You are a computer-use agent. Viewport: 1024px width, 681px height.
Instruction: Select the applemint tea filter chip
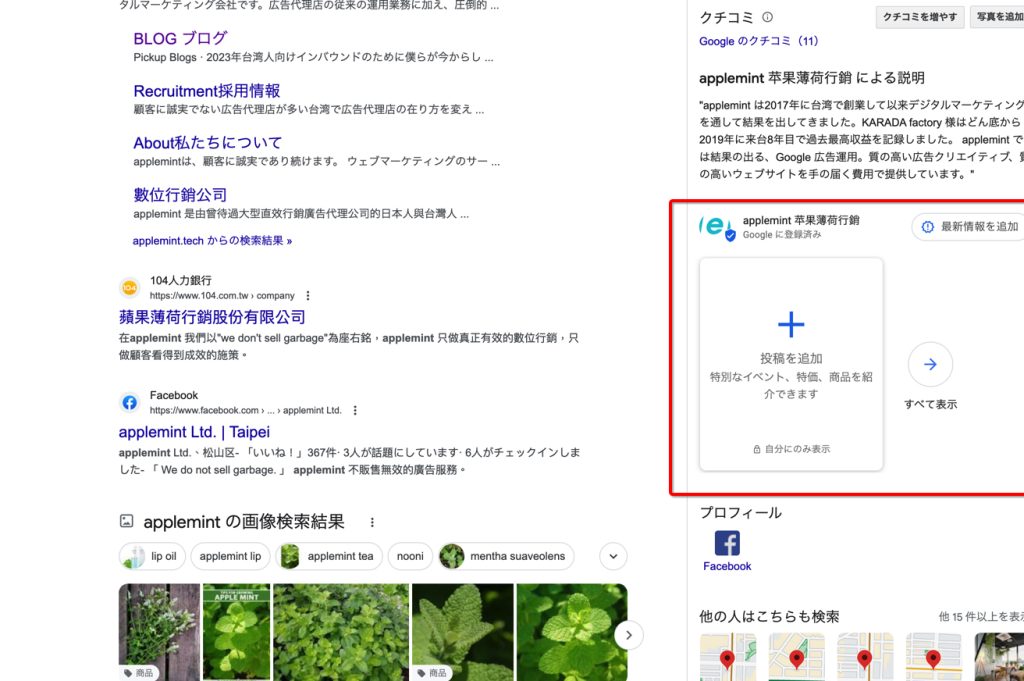click(329, 556)
